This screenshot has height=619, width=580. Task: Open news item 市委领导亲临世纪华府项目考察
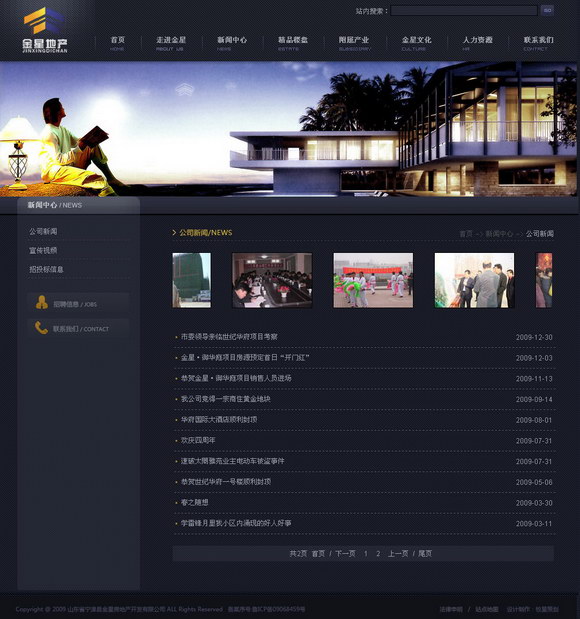coord(229,337)
